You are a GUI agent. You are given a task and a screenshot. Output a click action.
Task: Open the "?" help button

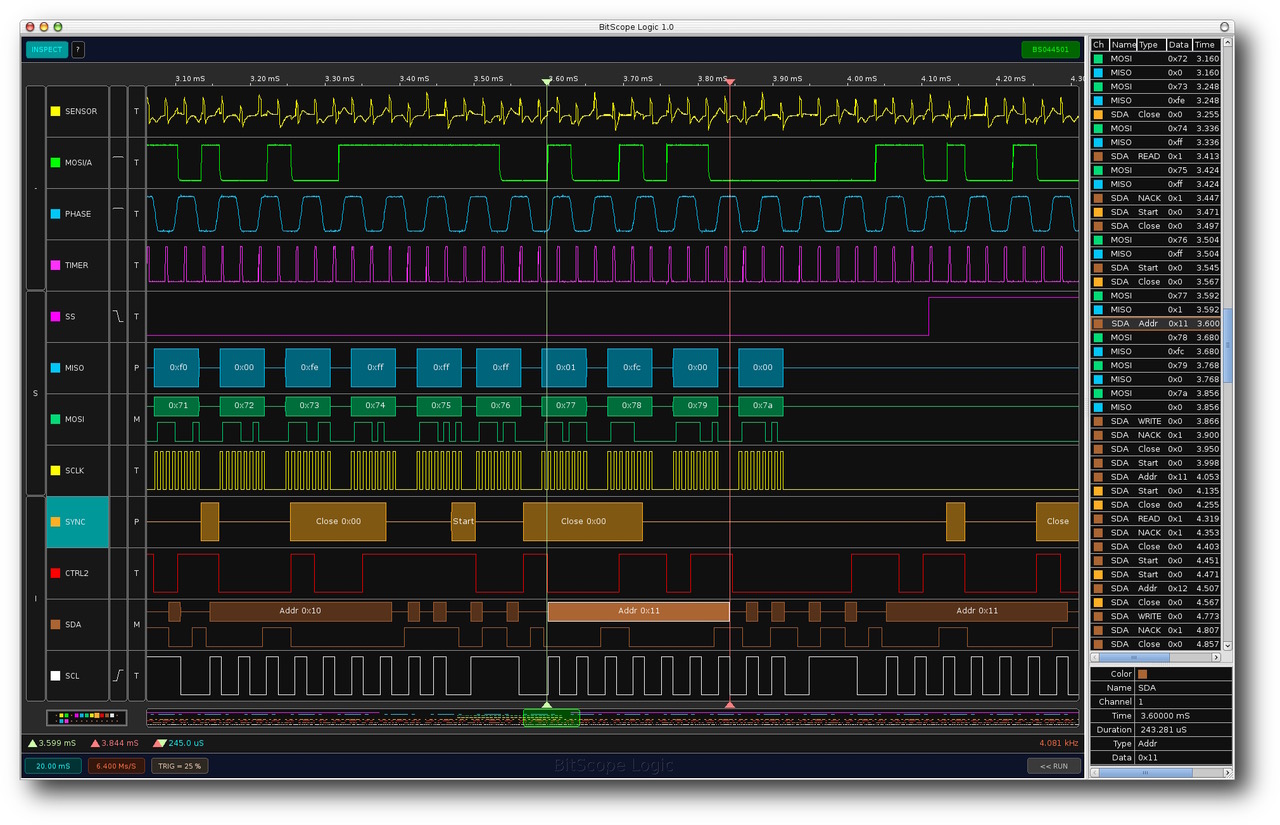point(77,49)
